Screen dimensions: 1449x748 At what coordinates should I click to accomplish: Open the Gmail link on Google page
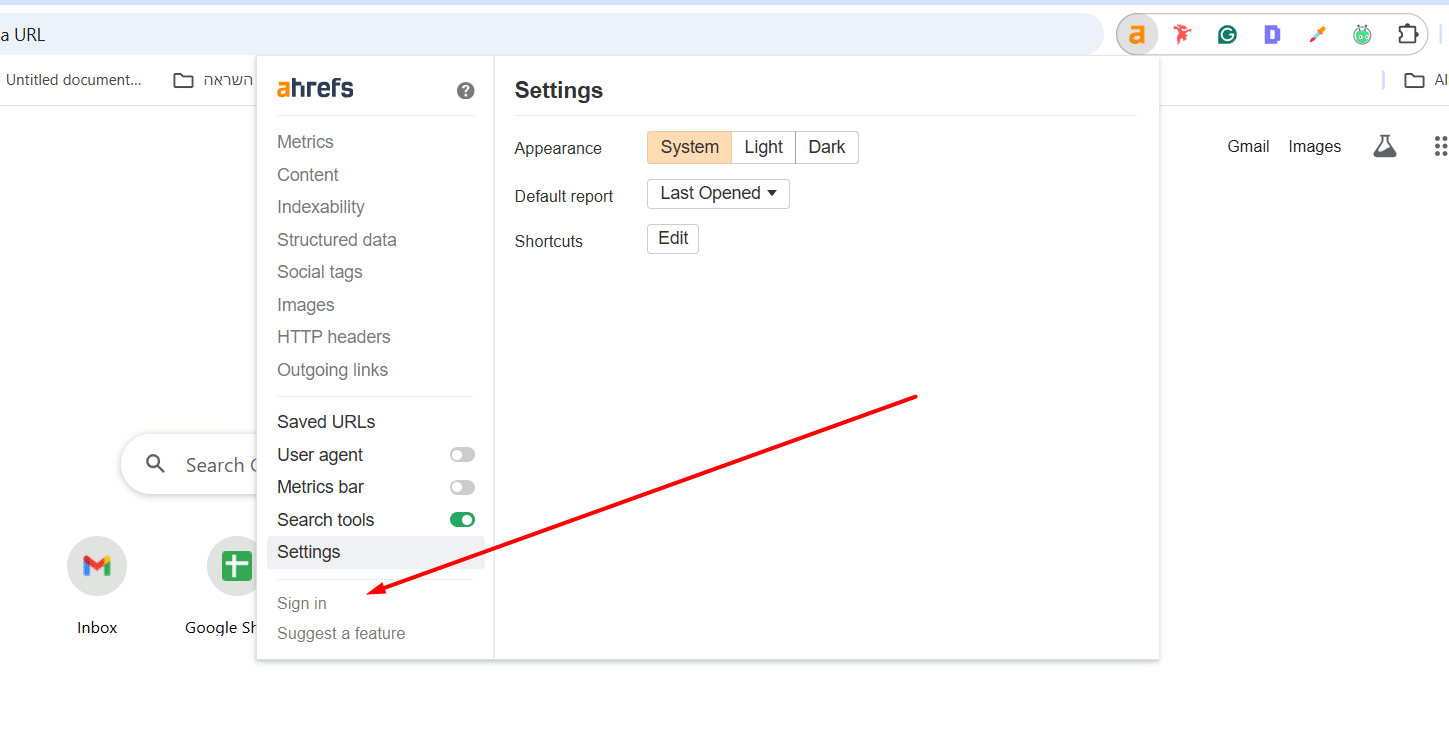(x=1248, y=147)
